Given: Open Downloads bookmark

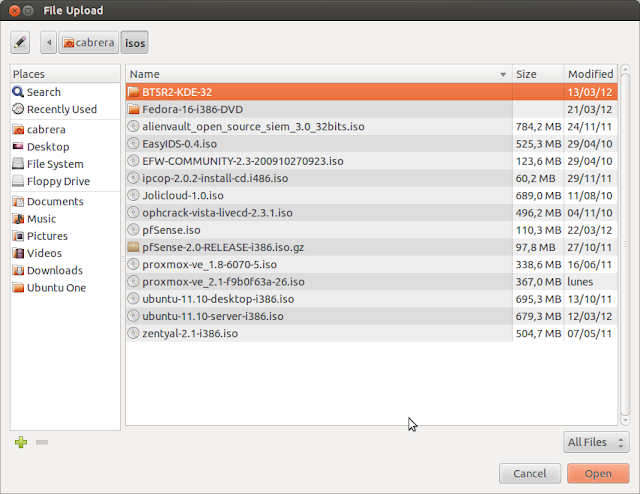Looking at the screenshot, I should click(65, 270).
